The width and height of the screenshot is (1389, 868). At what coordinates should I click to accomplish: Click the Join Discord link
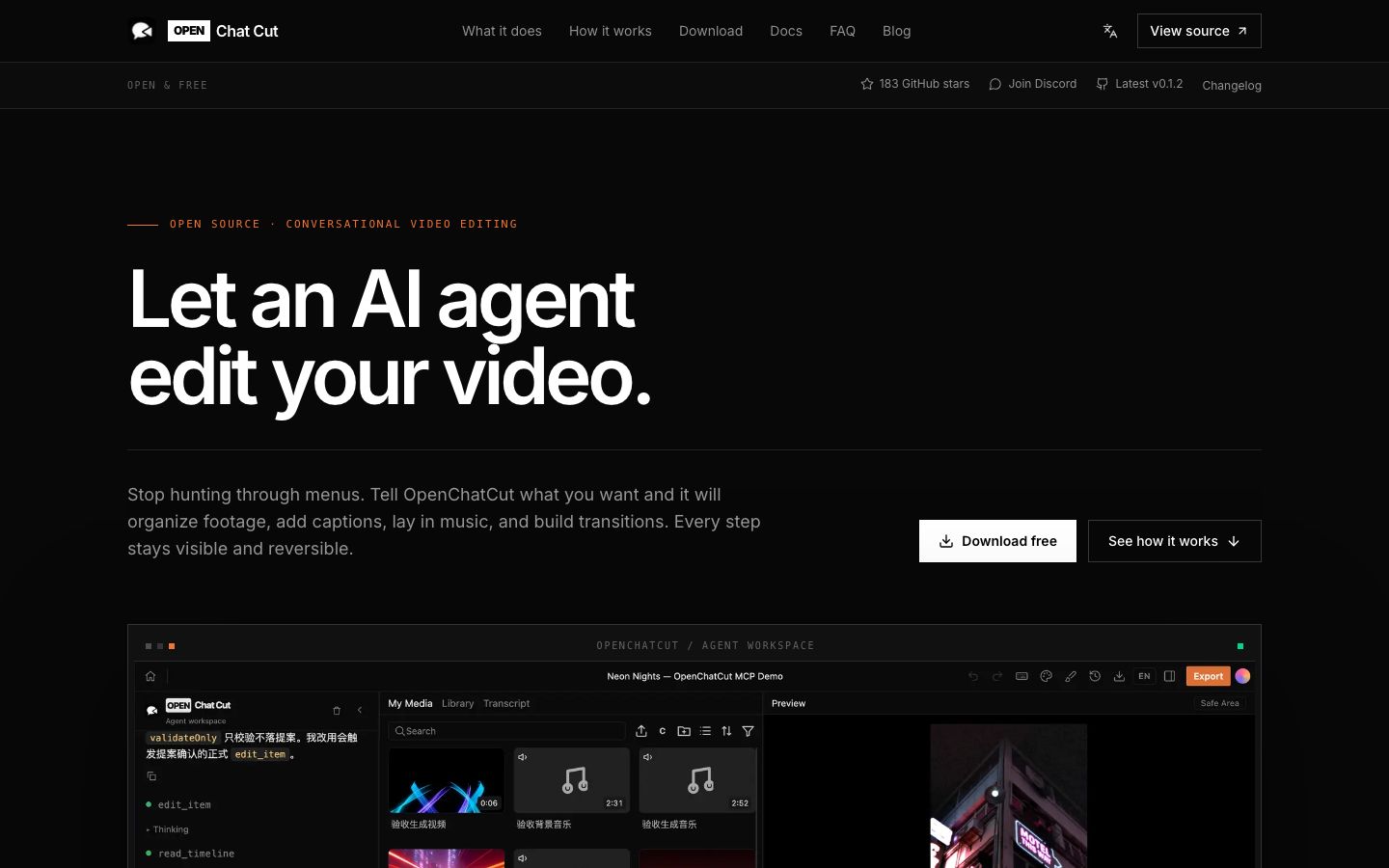(1032, 84)
